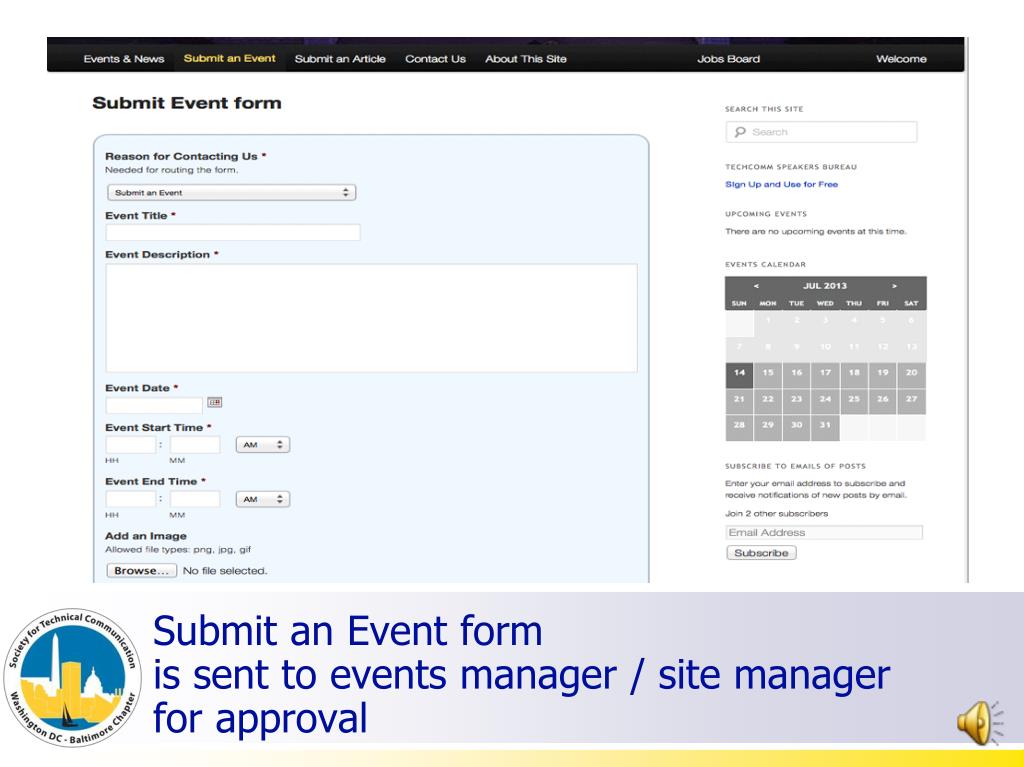Click 'JUL 2013' calendar month title

click(x=825, y=286)
